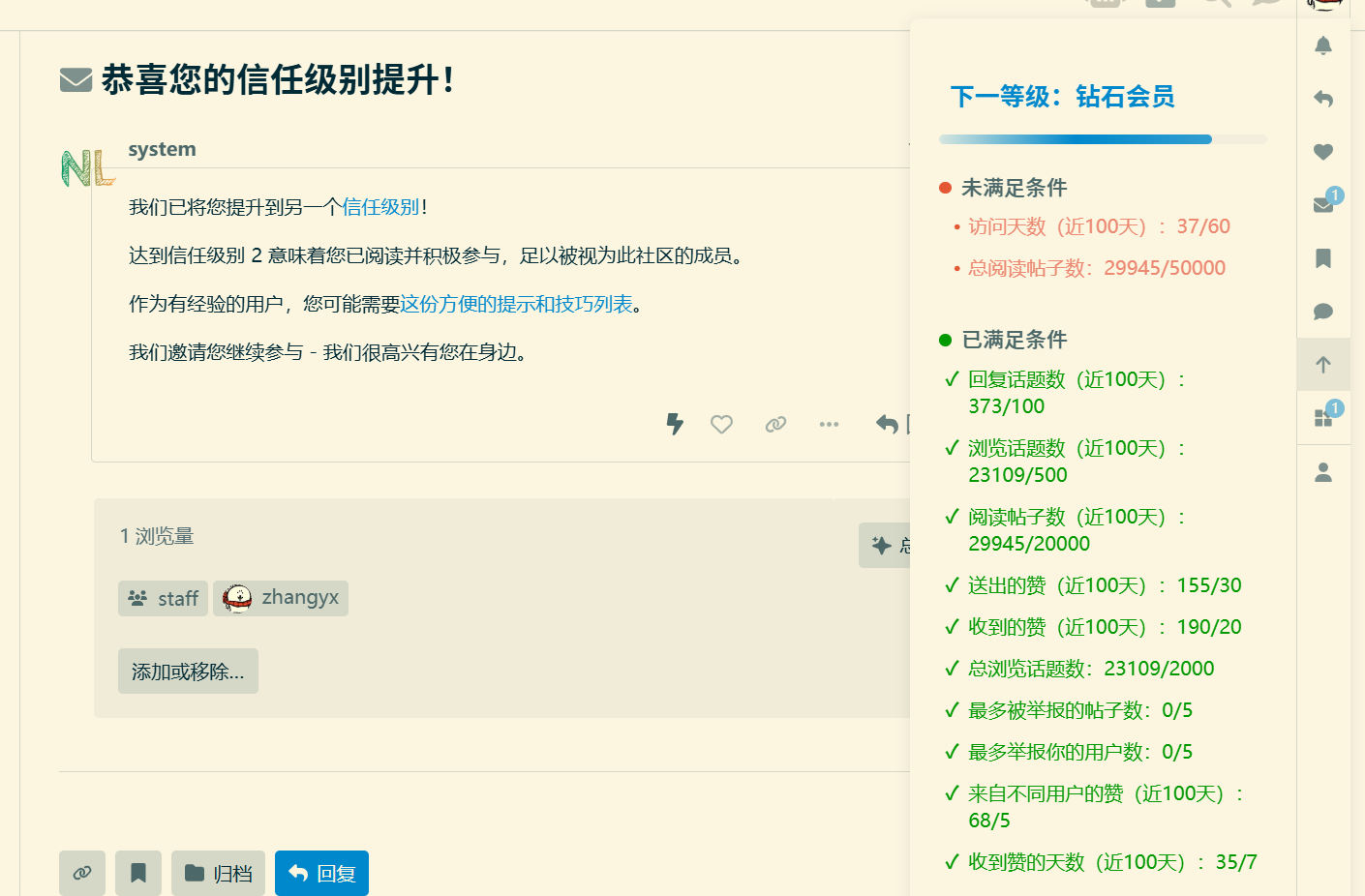Click the system avatar NL logo
The height and width of the screenshot is (896, 1365).
pos(88,168)
